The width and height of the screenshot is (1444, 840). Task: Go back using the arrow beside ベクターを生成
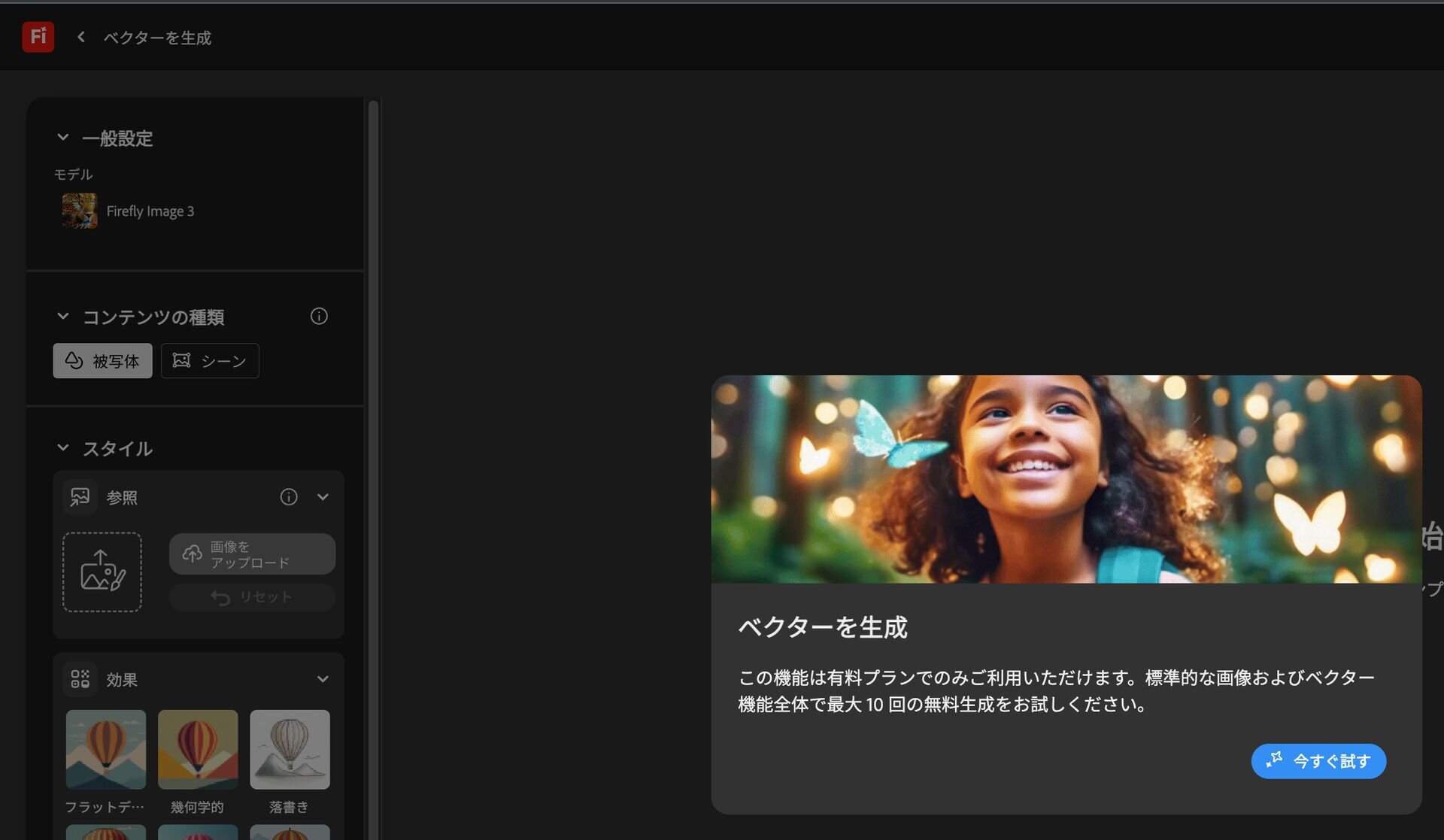click(80, 37)
